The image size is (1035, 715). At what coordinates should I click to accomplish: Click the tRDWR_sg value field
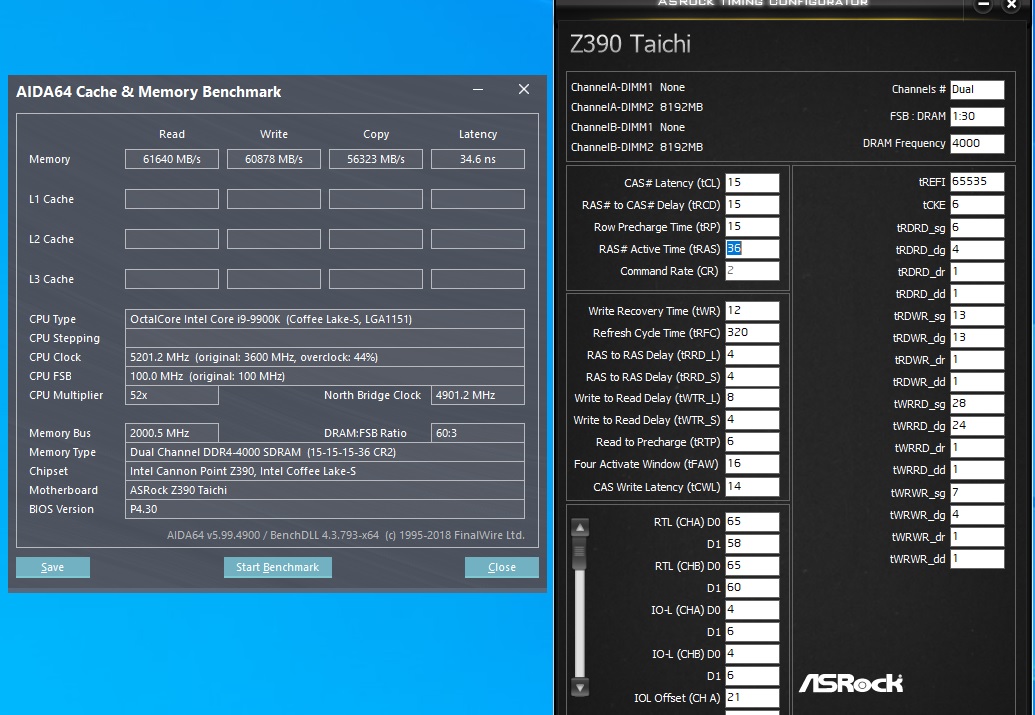coord(977,316)
